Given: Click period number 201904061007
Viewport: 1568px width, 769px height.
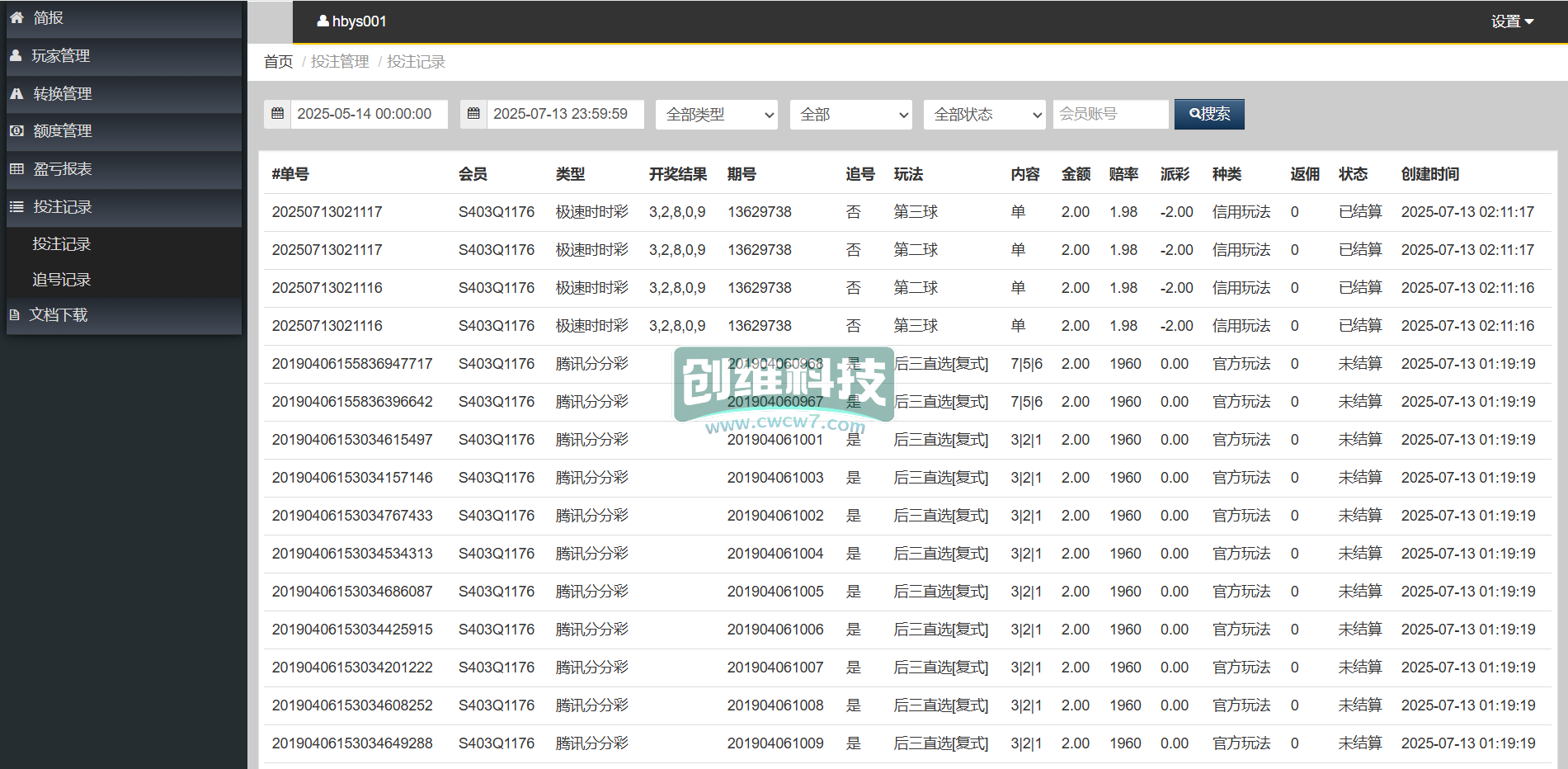Looking at the screenshot, I should (x=775, y=668).
